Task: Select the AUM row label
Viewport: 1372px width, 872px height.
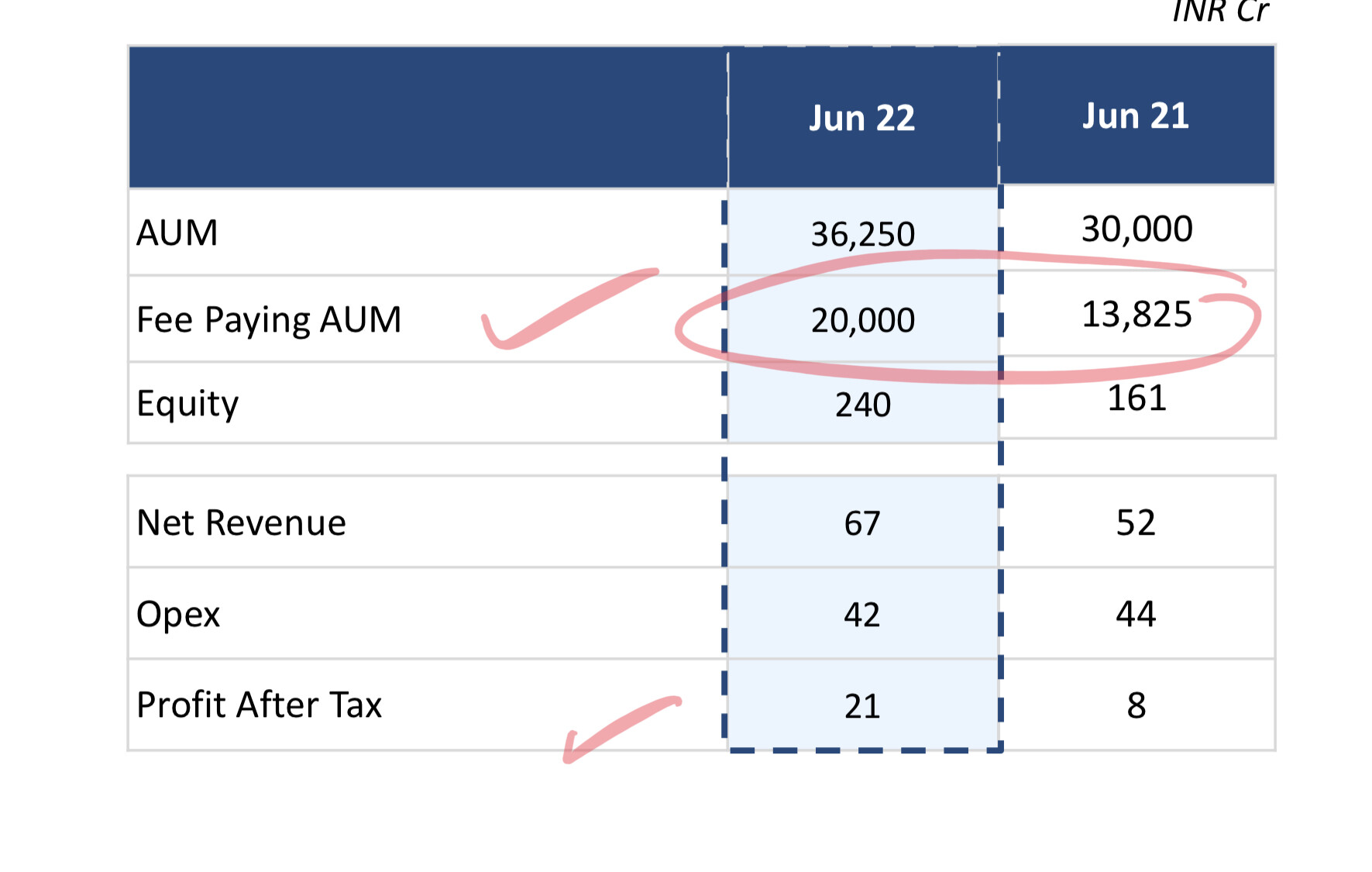Action: coord(177,233)
